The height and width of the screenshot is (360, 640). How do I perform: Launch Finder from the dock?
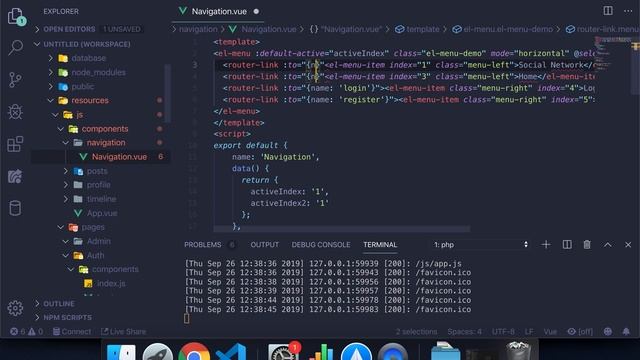(x=121, y=352)
